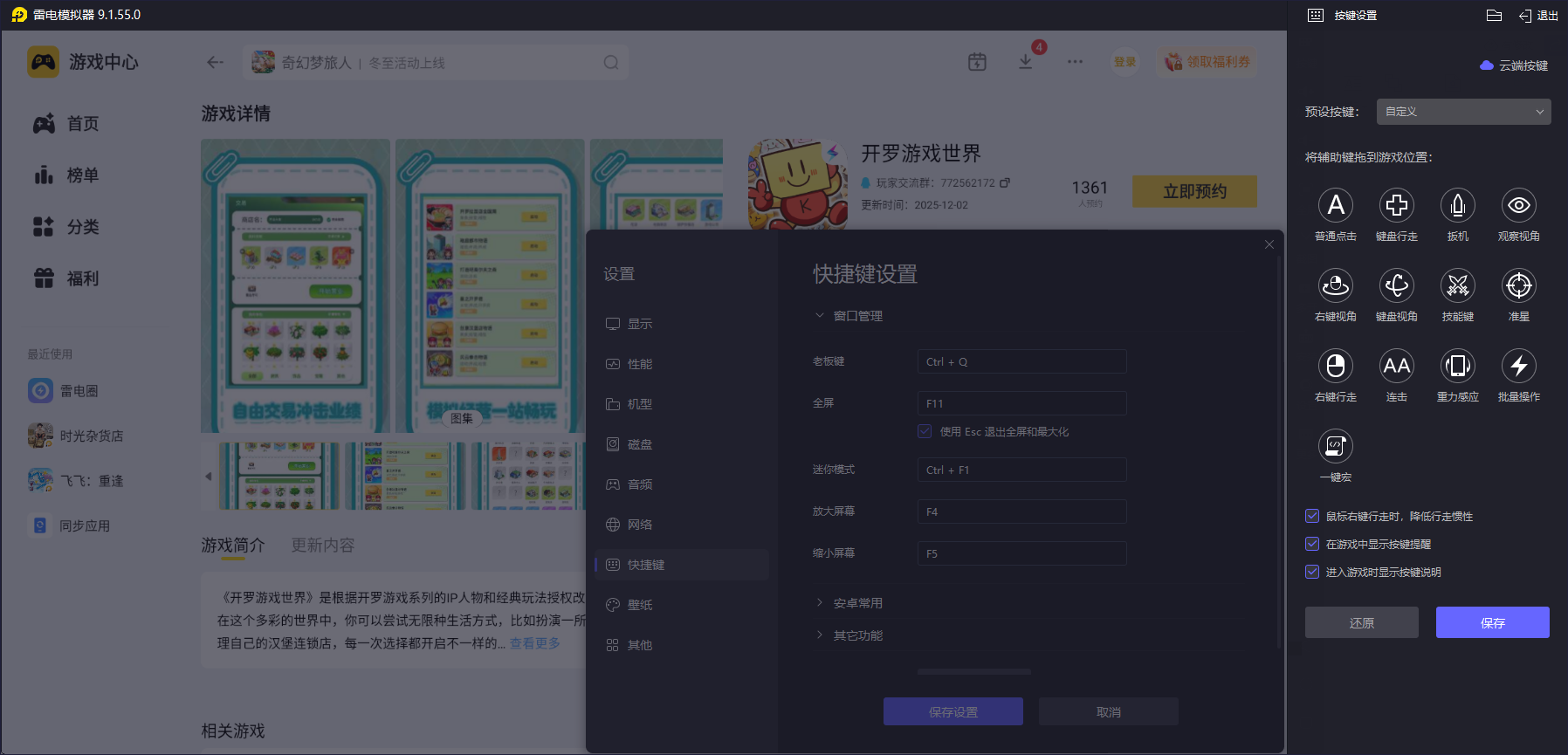Click the 登录 login button
Screen dimensions: 1568x755
coord(1125,62)
